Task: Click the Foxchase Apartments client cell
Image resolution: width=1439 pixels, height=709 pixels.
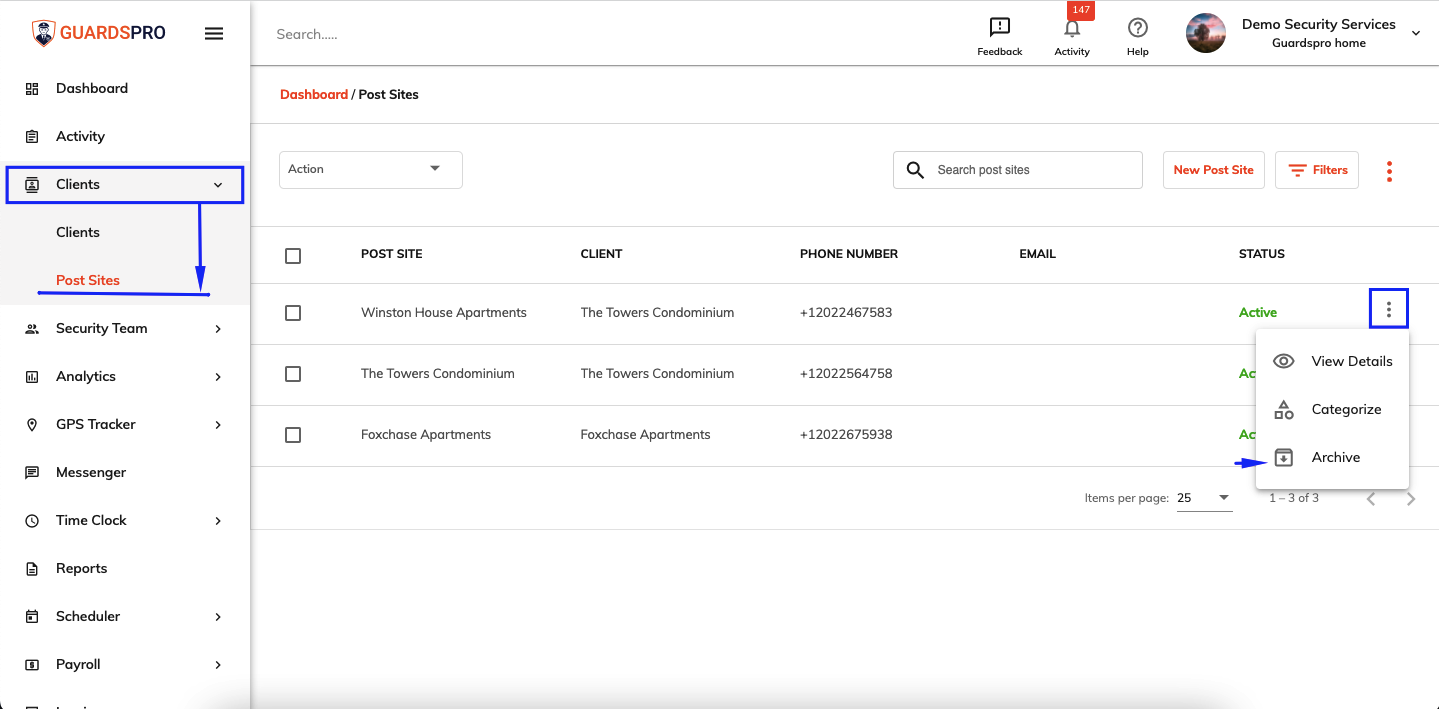Action: coord(646,434)
